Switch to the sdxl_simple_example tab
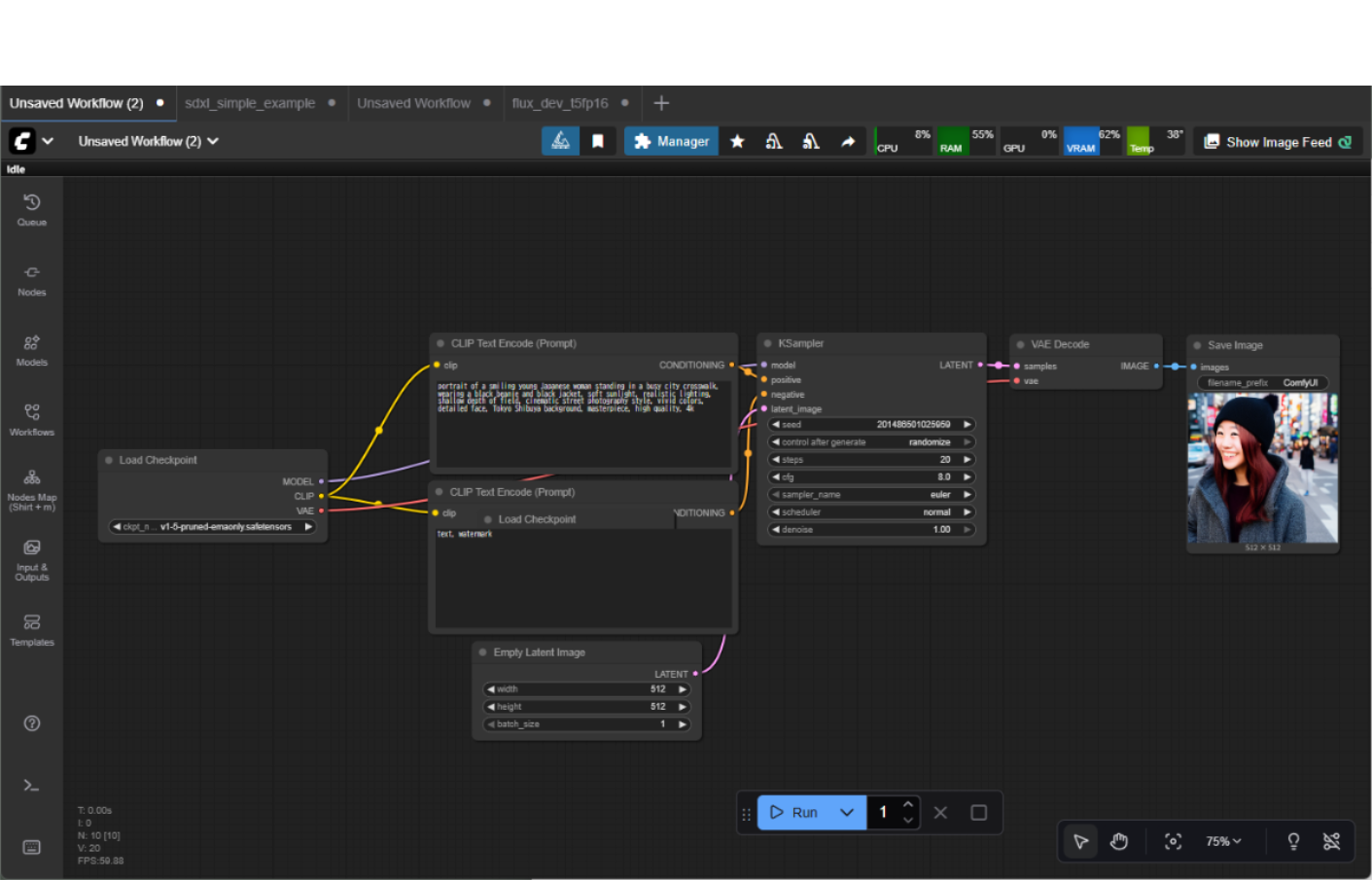 250,103
